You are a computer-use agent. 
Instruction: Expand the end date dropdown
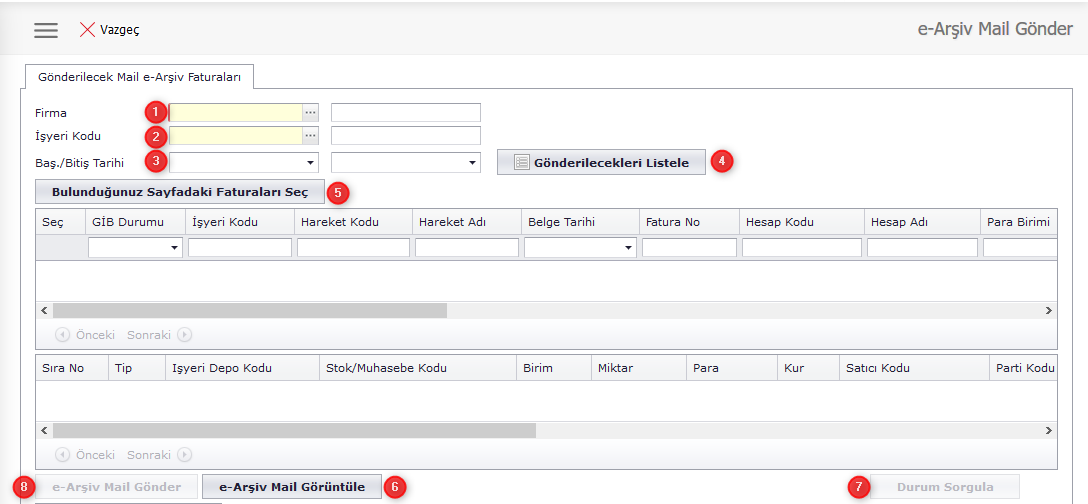[x=472, y=162]
